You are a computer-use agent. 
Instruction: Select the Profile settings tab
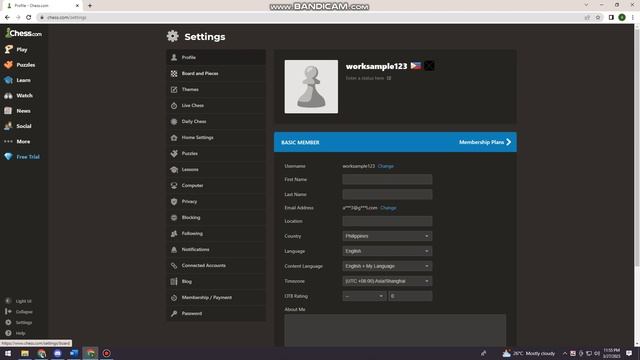coord(216,58)
